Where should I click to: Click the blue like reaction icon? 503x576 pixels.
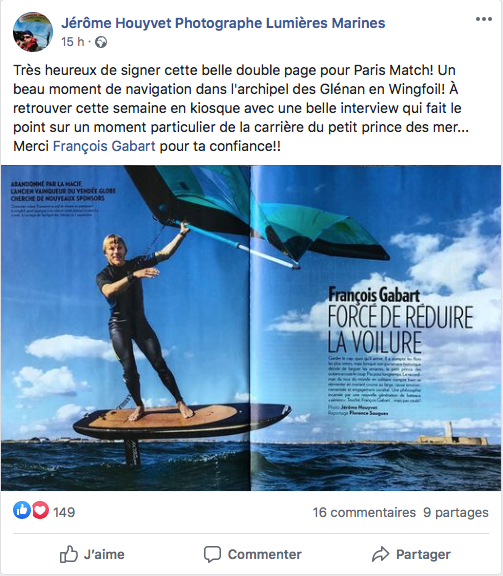click(x=22, y=510)
